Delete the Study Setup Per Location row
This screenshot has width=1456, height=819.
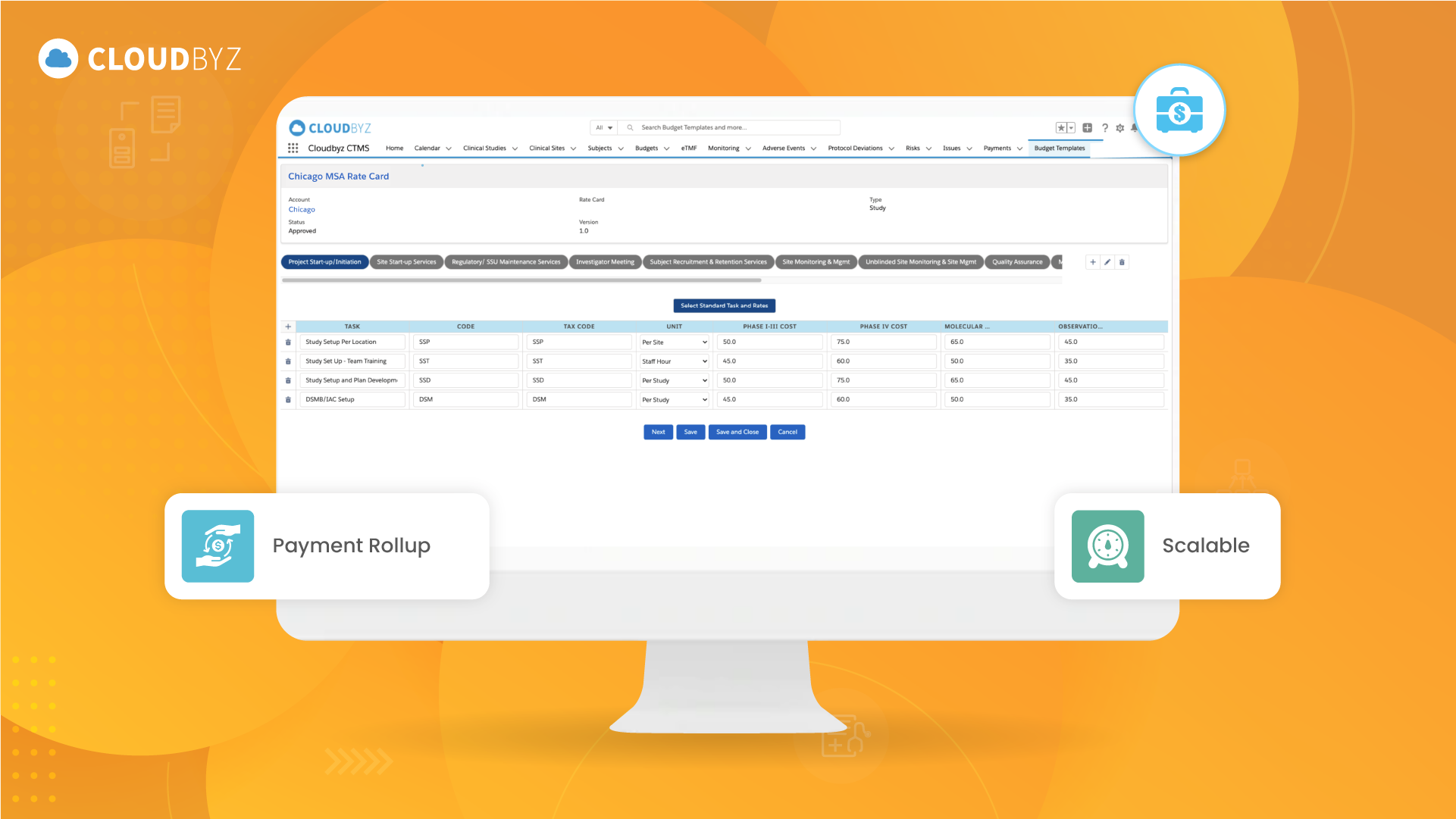point(288,342)
